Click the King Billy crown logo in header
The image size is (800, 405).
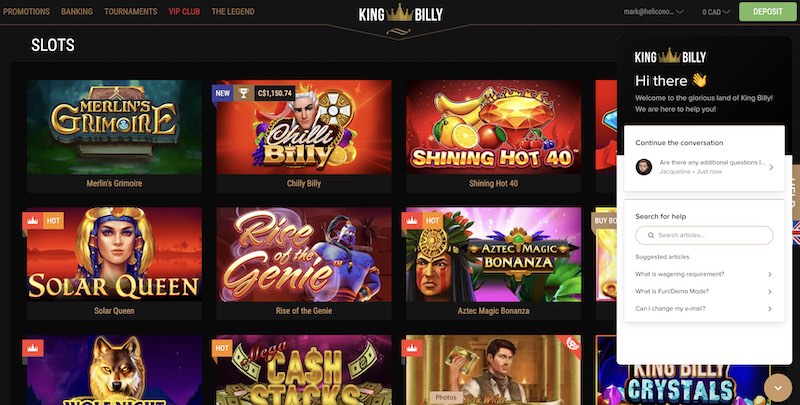click(x=401, y=14)
